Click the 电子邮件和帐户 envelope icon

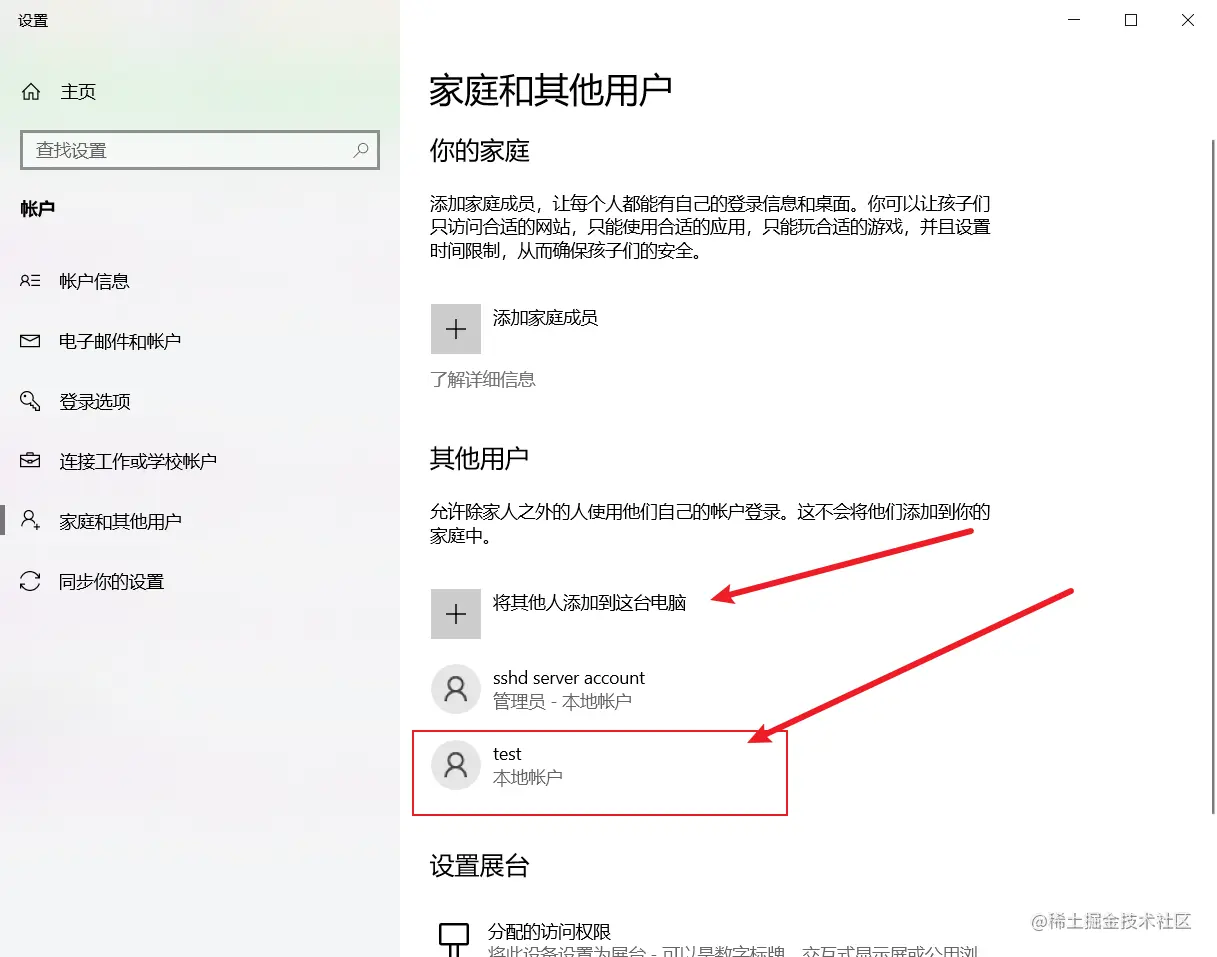click(30, 341)
